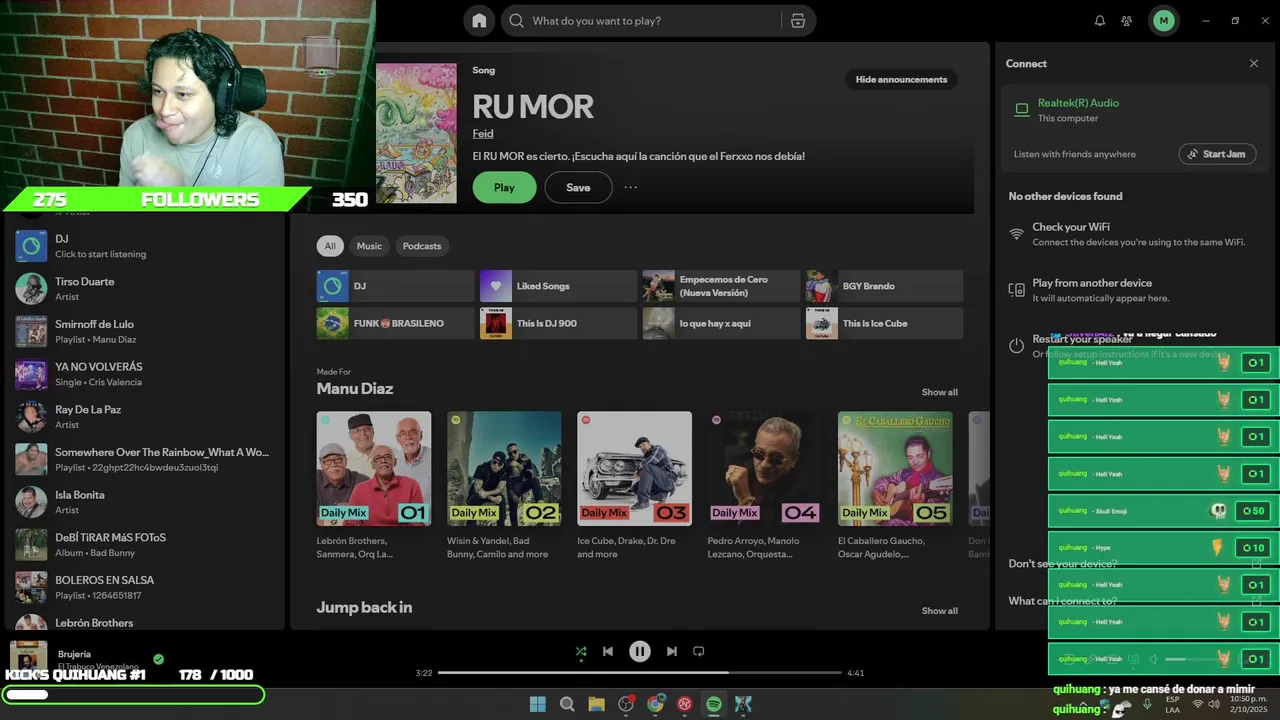Open lo que hay x aqui tile
This screenshot has height=720, width=1280.
721,323
